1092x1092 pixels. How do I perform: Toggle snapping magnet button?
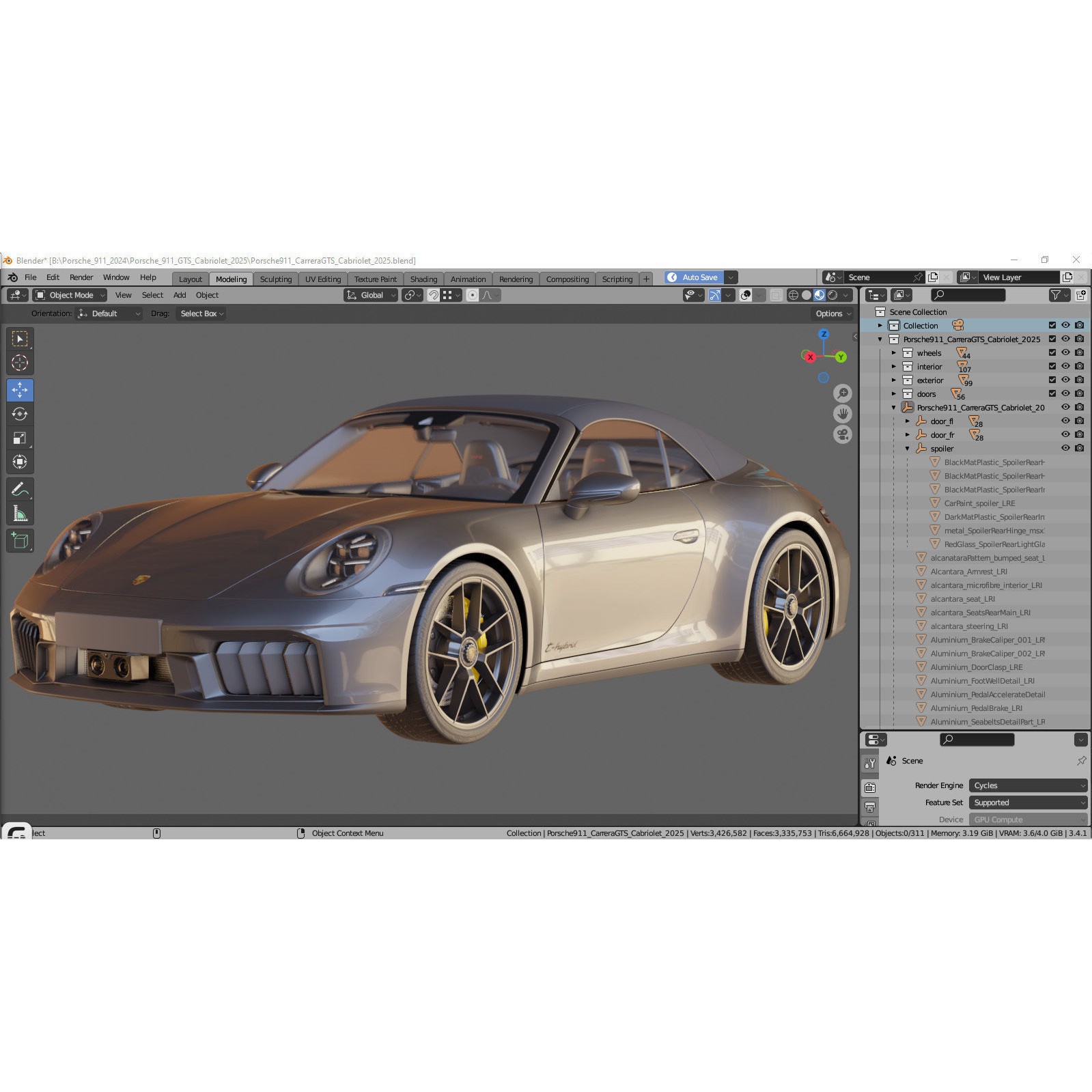click(434, 295)
